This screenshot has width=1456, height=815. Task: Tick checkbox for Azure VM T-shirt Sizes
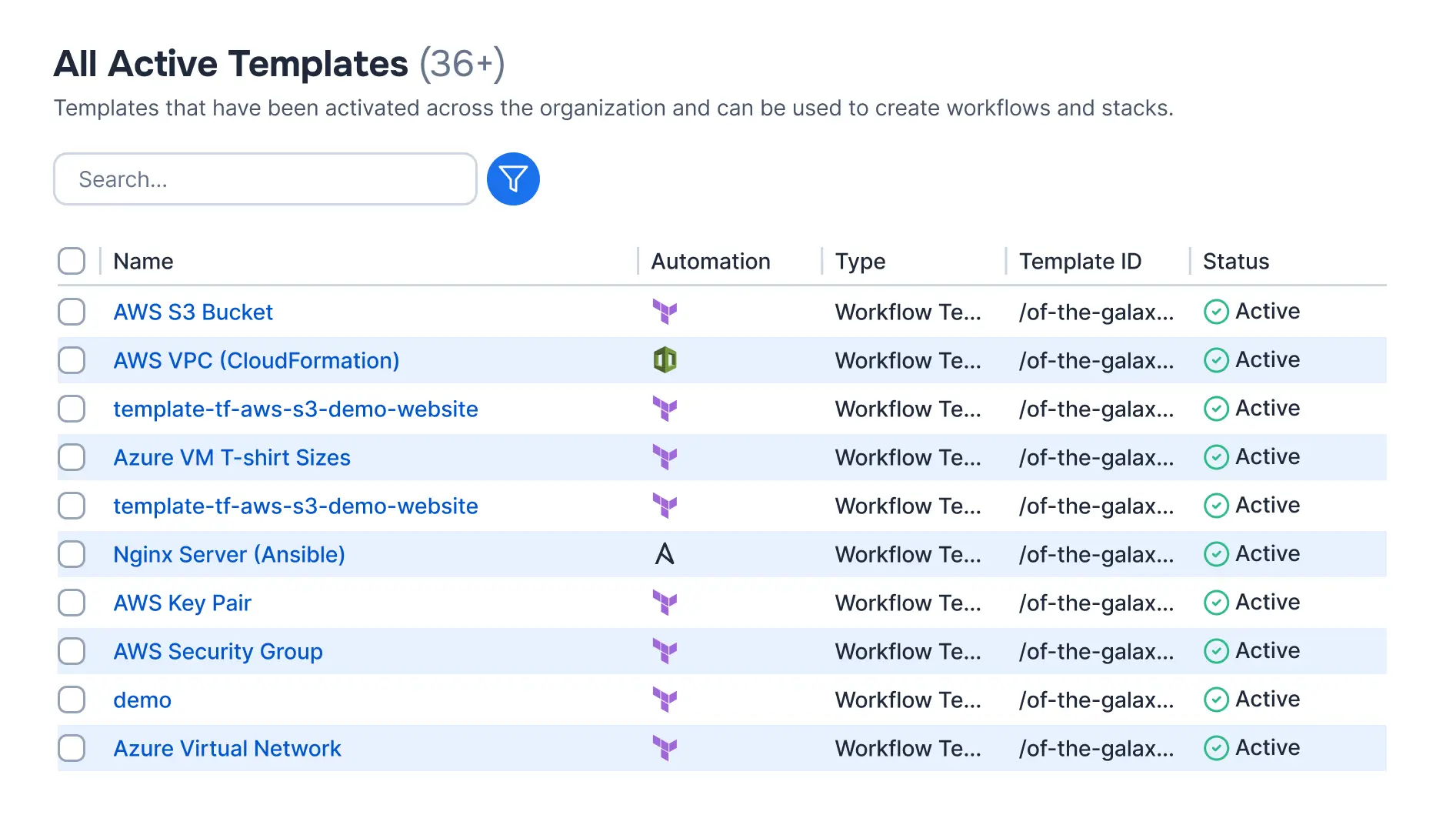(x=72, y=457)
